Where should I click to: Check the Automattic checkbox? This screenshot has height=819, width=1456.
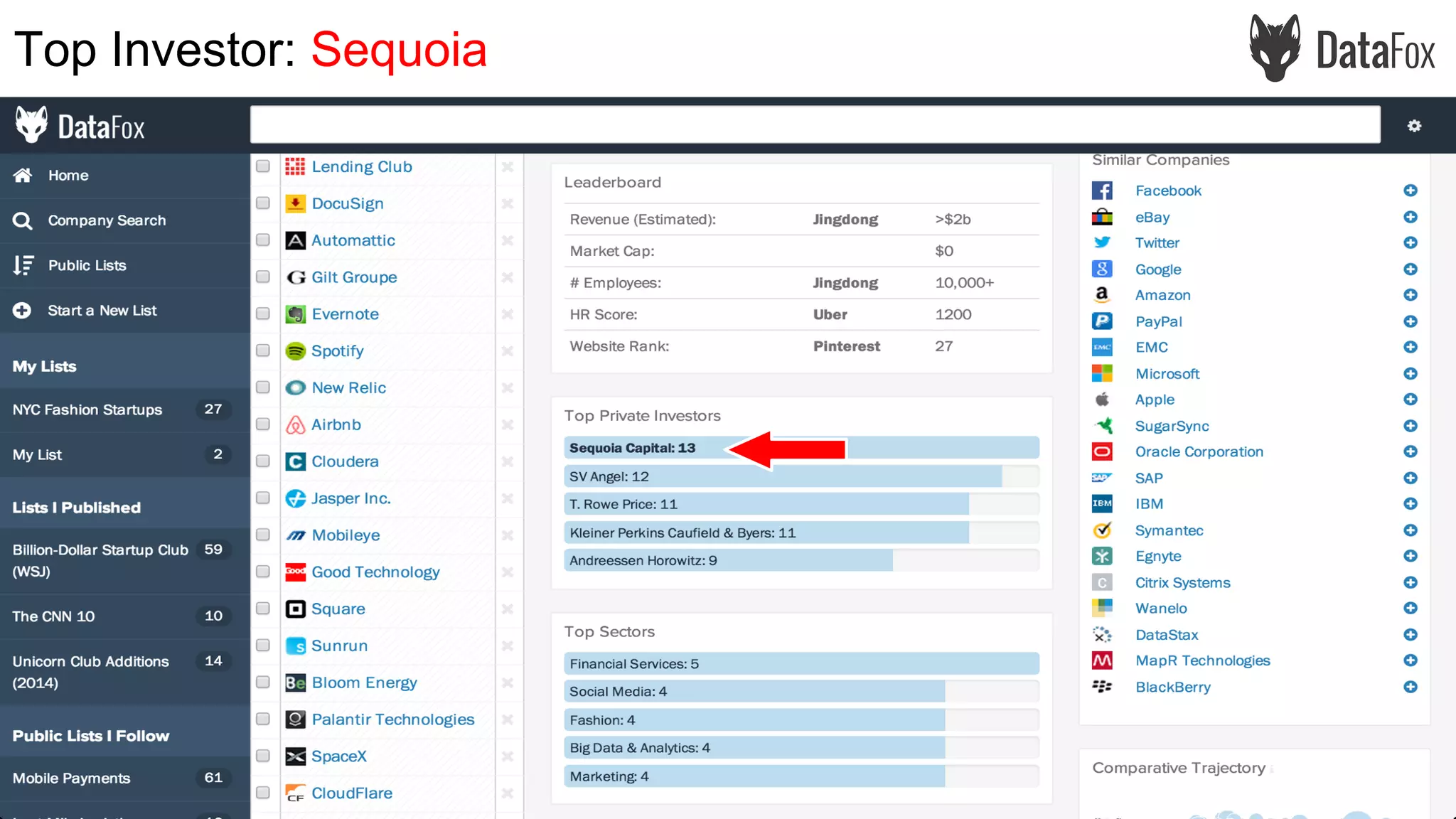[263, 240]
